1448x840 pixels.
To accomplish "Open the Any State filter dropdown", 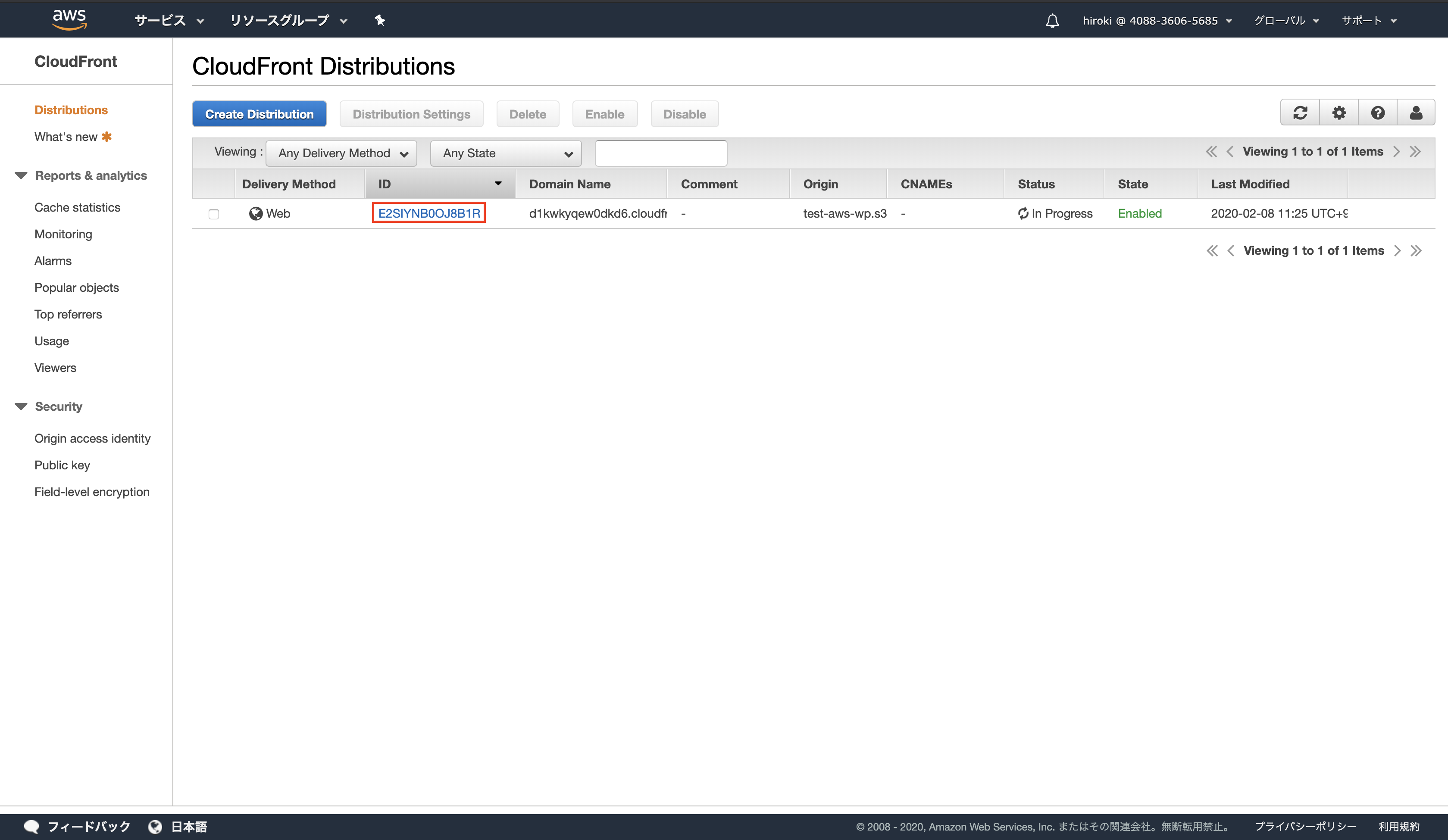I will point(506,153).
